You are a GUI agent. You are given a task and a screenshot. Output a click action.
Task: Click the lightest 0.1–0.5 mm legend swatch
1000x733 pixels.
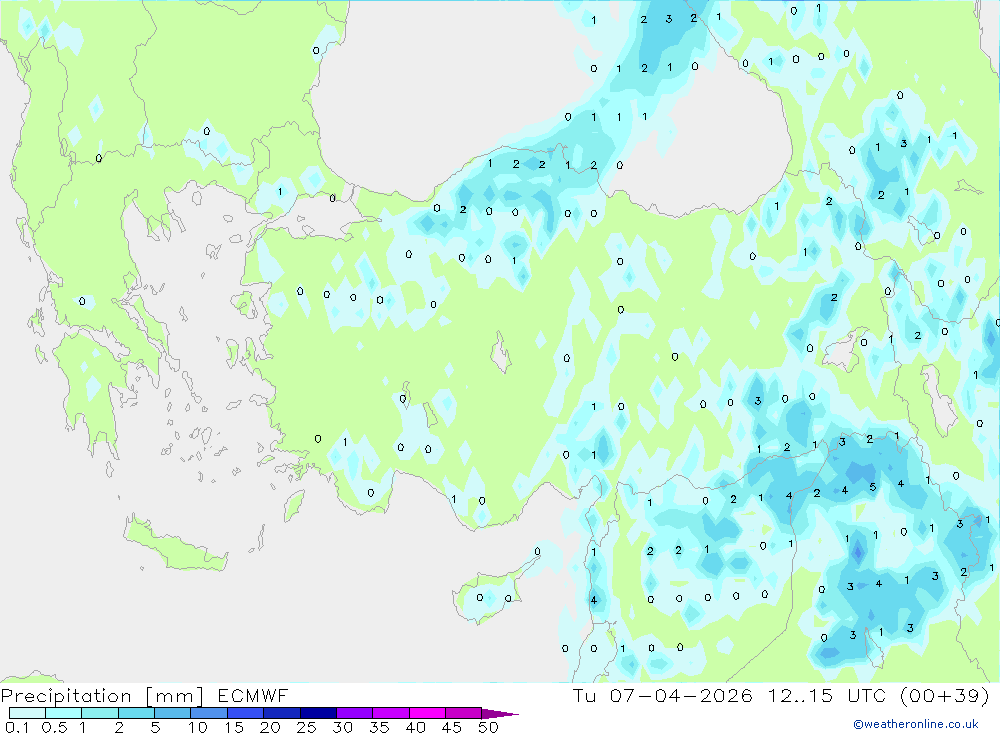pos(27,713)
